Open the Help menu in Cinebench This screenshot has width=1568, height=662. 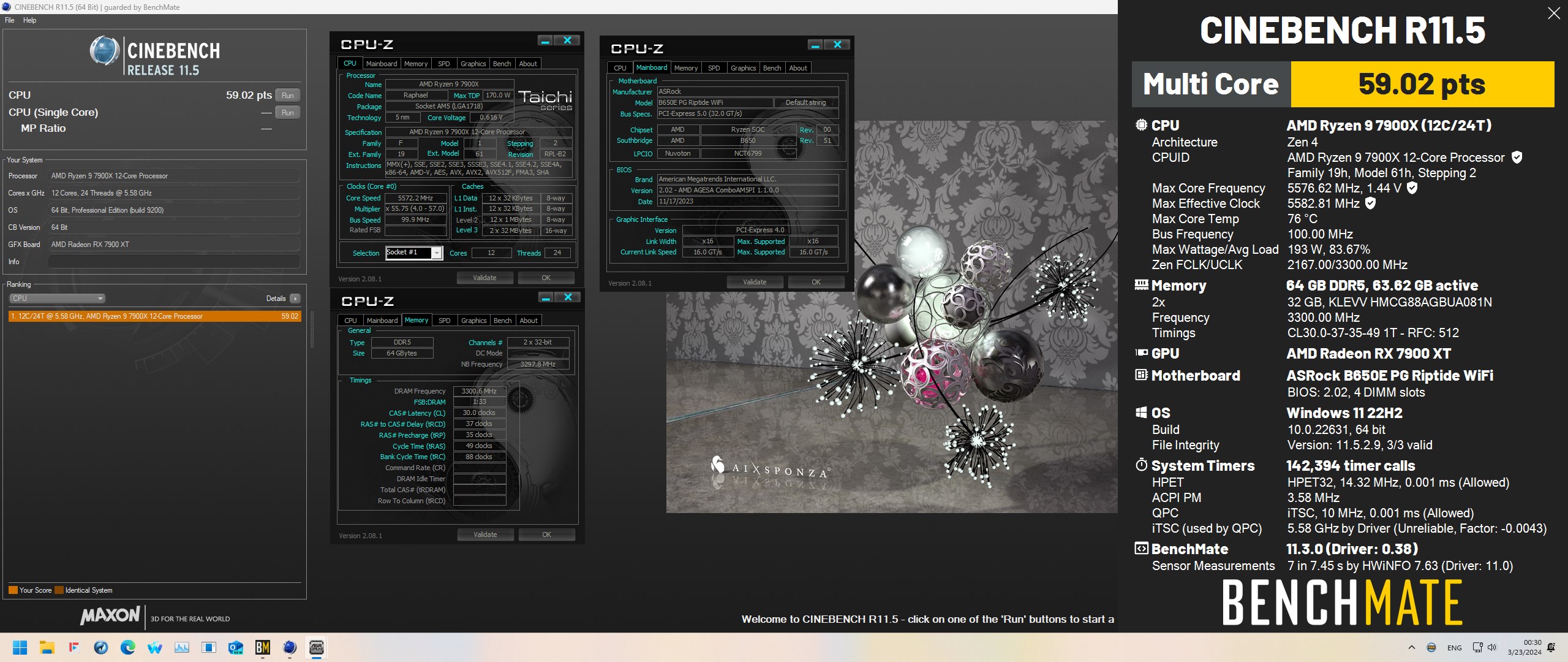click(x=30, y=20)
